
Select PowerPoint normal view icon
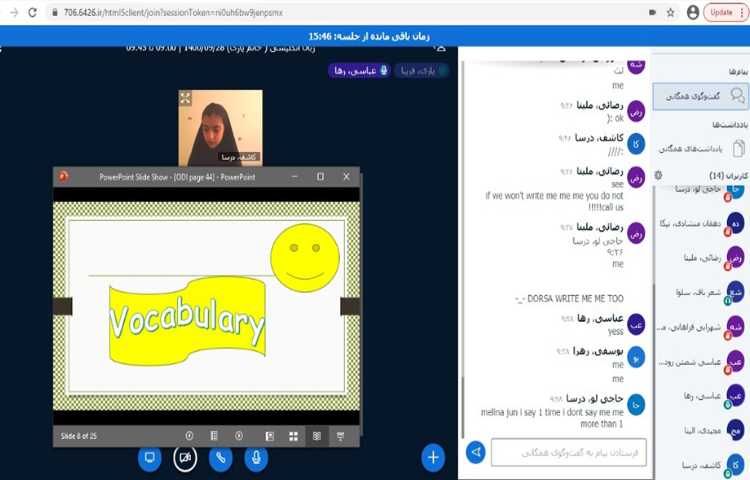coord(269,436)
